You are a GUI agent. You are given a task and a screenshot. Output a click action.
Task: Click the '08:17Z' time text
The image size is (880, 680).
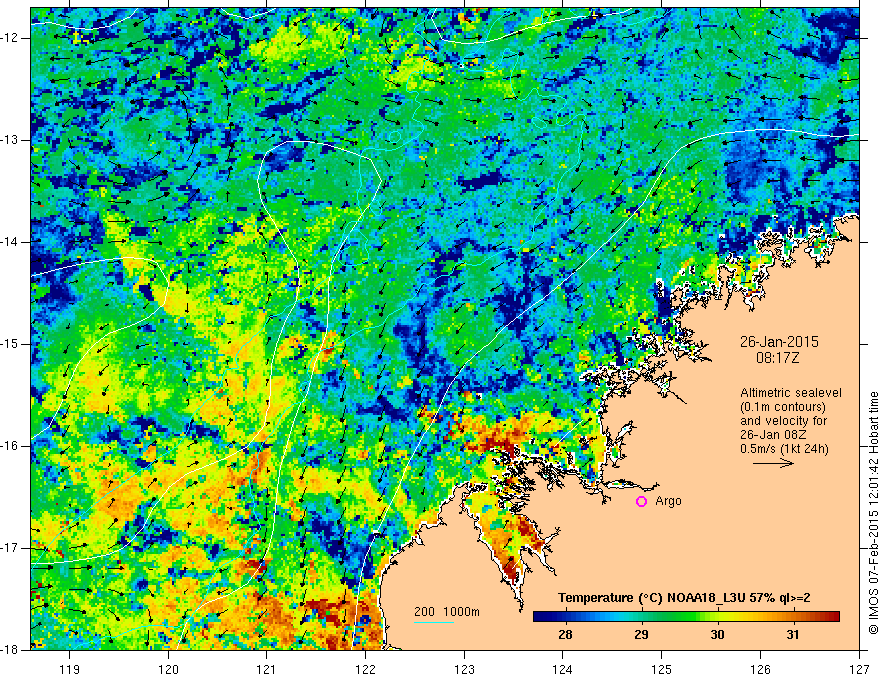(777, 358)
